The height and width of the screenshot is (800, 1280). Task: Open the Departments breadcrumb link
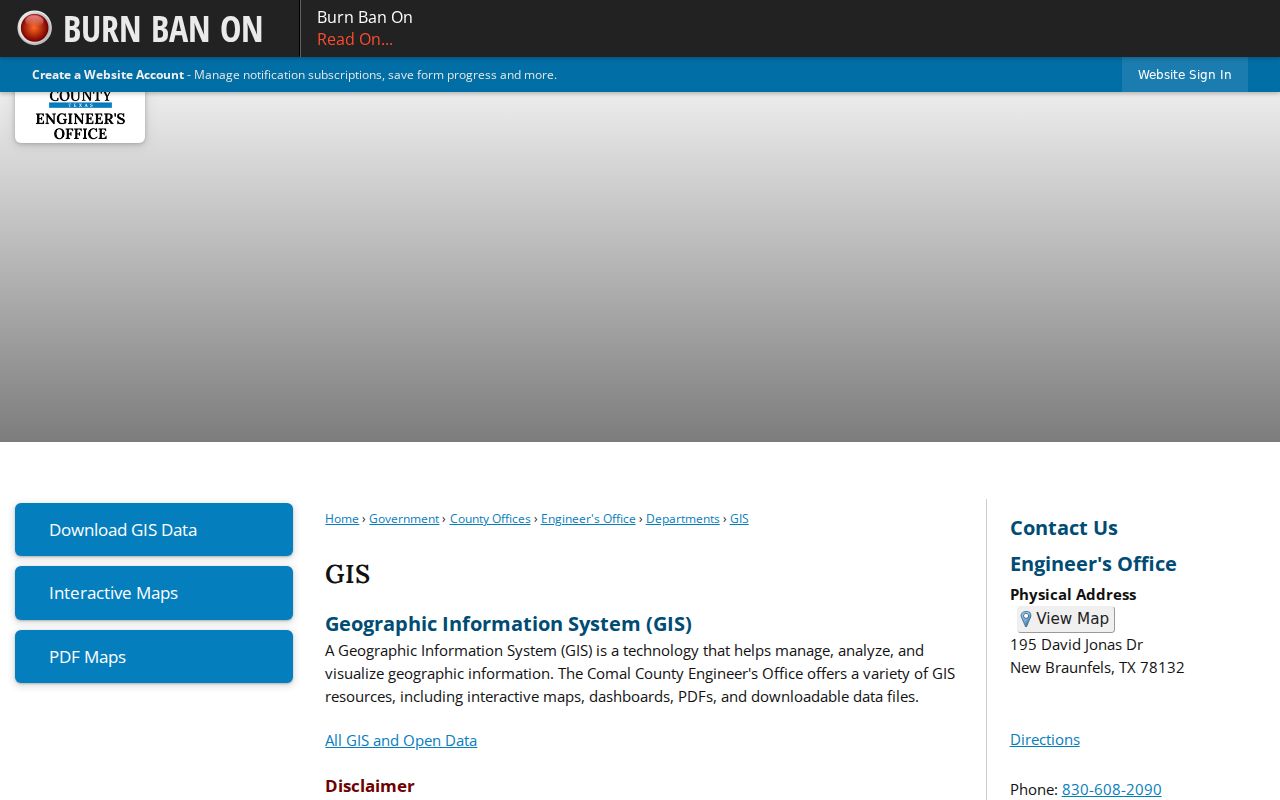pos(683,519)
